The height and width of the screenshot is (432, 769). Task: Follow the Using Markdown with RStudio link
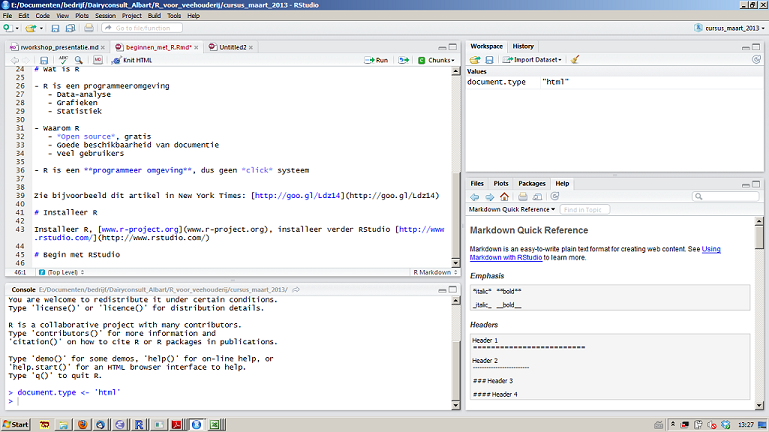click(x=595, y=253)
